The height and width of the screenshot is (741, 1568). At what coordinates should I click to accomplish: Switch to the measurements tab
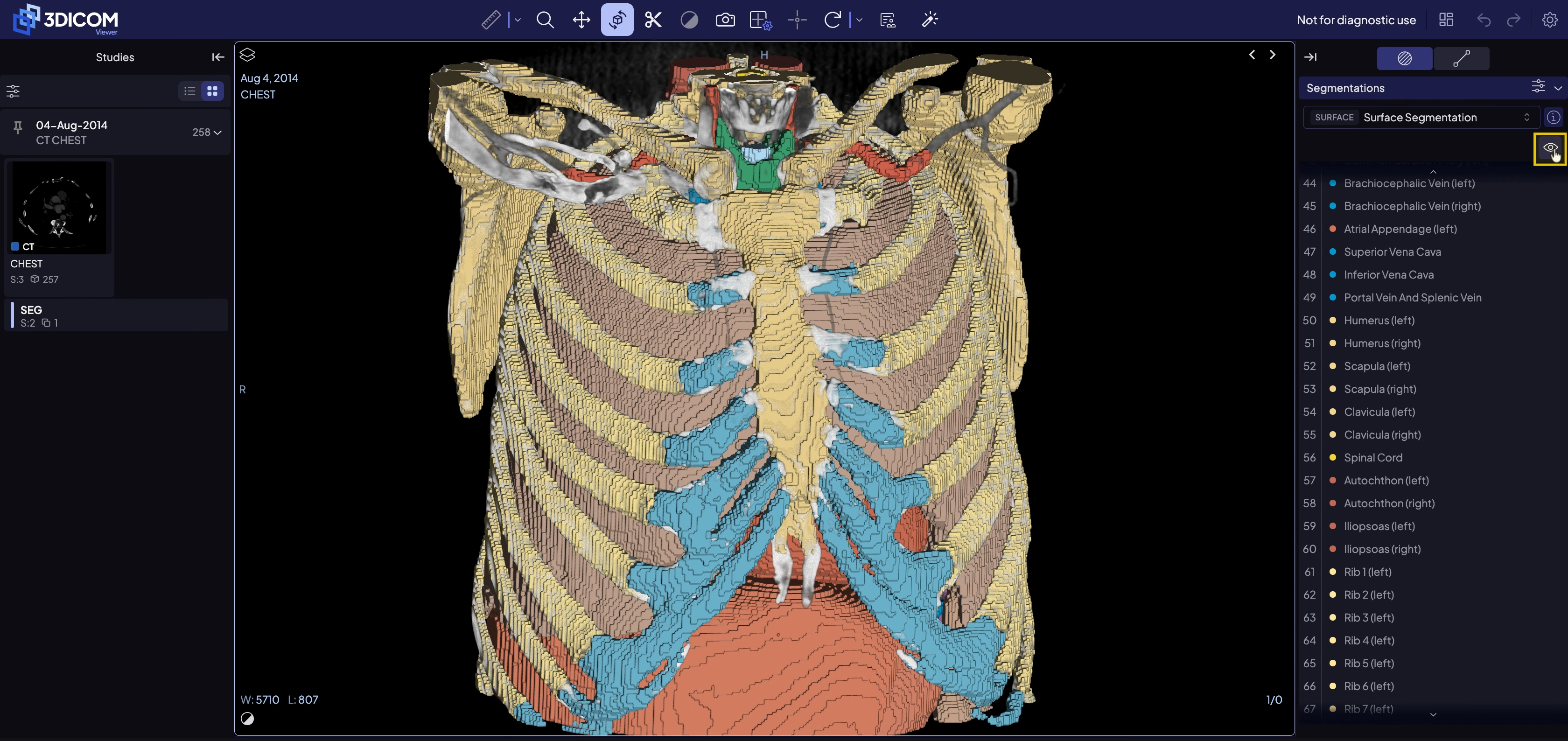pos(1462,58)
